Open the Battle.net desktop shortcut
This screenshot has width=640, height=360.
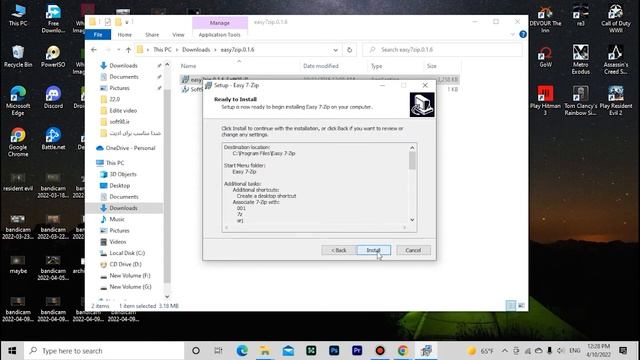(53, 139)
